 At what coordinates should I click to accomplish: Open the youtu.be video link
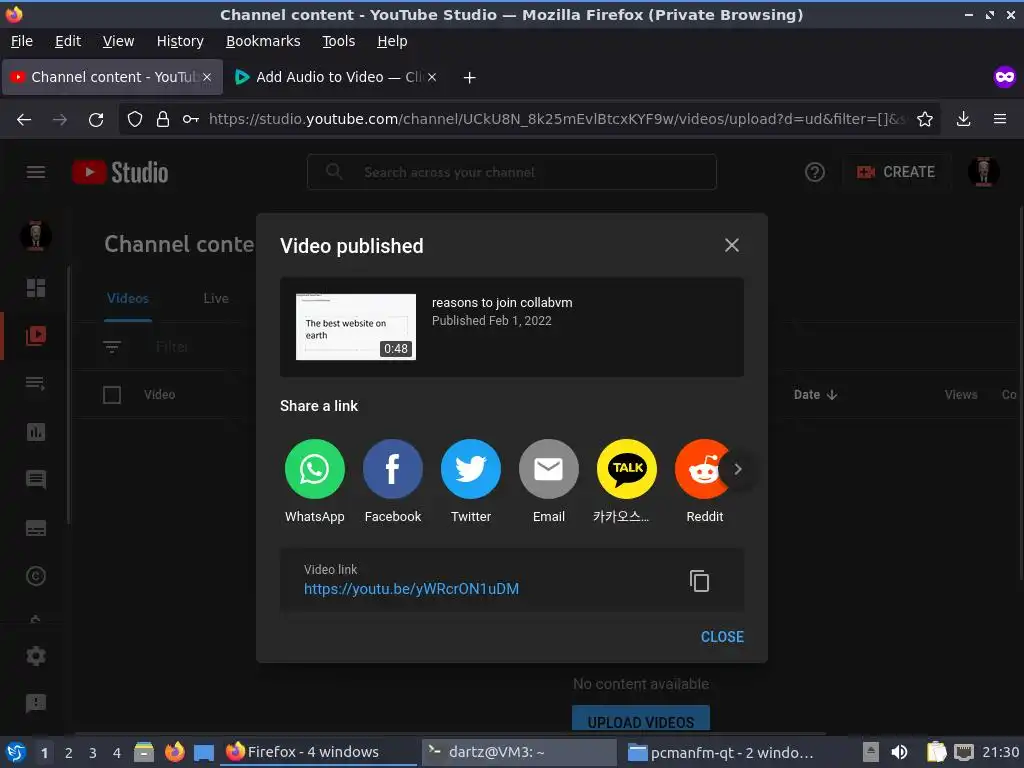pos(411,588)
